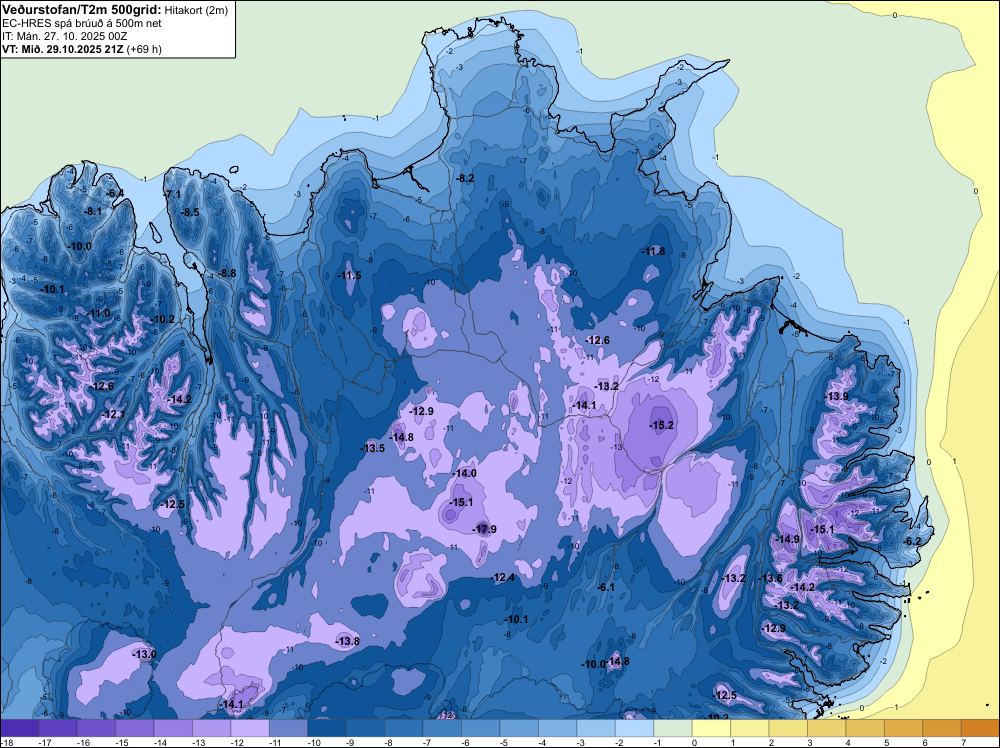Click the temperature label -14.0
The height and width of the screenshot is (748, 1000).
click(x=465, y=473)
